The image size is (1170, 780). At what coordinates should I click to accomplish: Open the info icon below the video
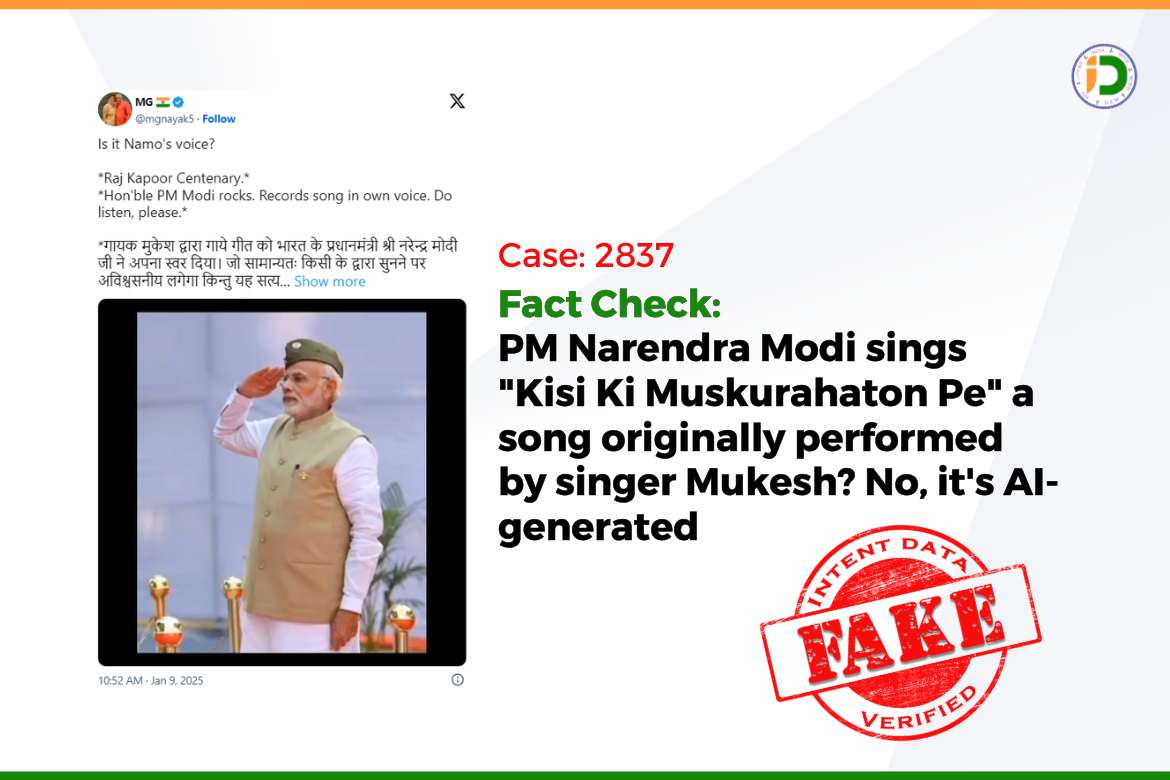coord(457,680)
